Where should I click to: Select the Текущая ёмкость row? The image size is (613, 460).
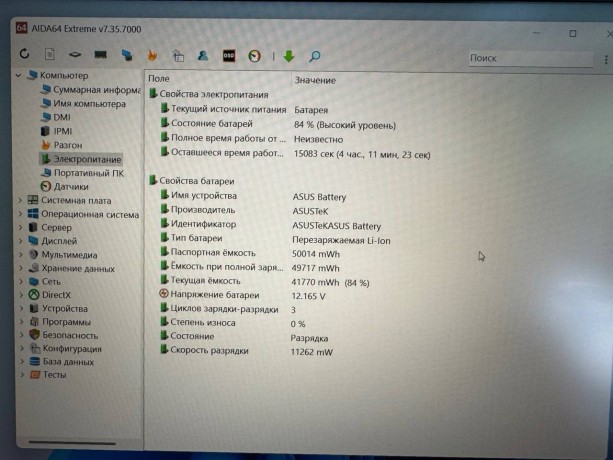[264, 281]
